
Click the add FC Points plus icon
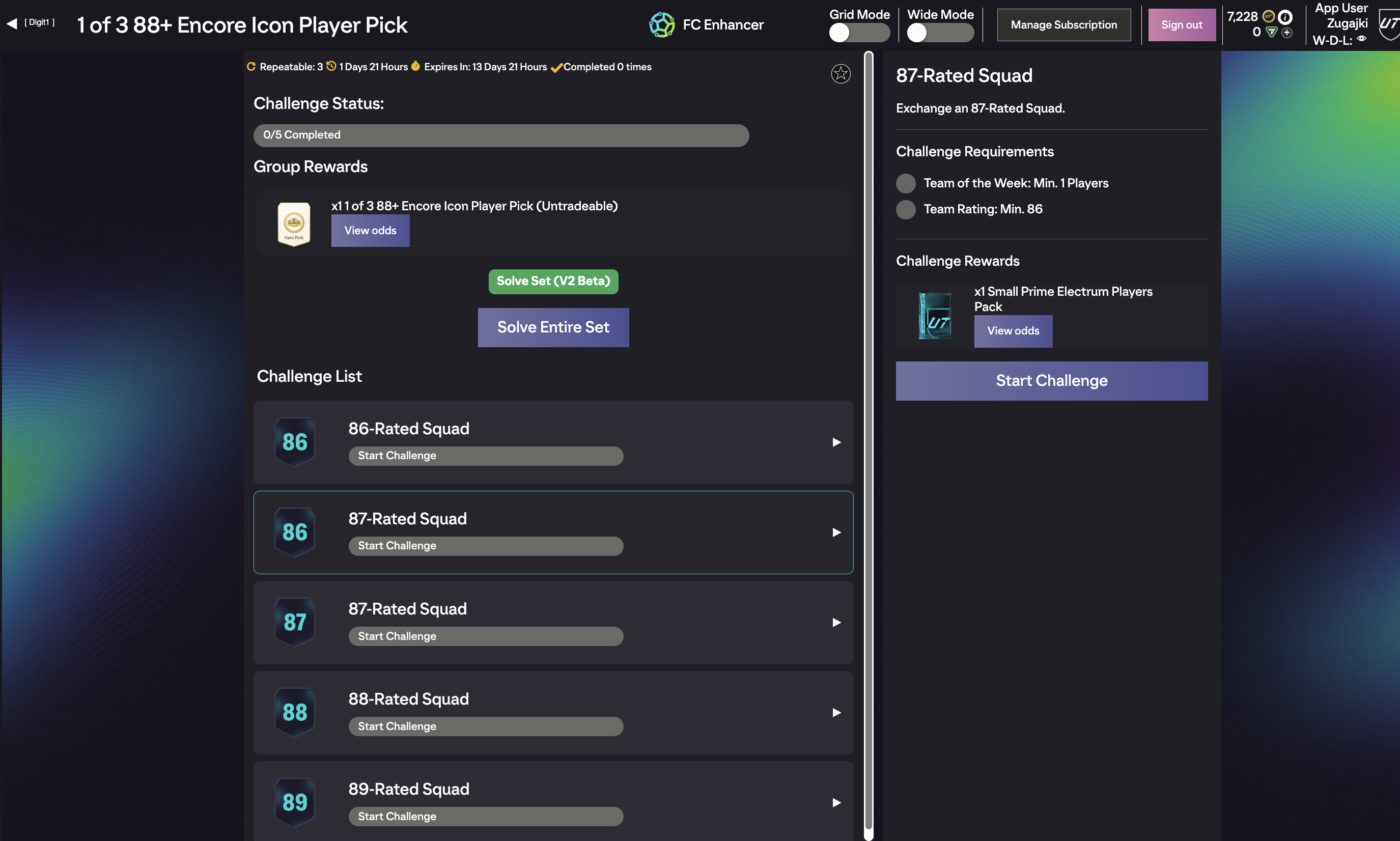[x=1287, y=33]
